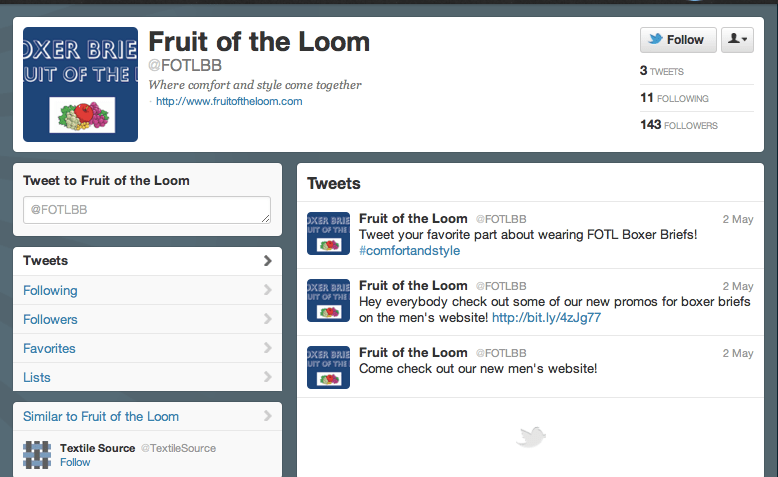Open the Followers list in sidebar
The image size is (778, 477).
[147, 320]
